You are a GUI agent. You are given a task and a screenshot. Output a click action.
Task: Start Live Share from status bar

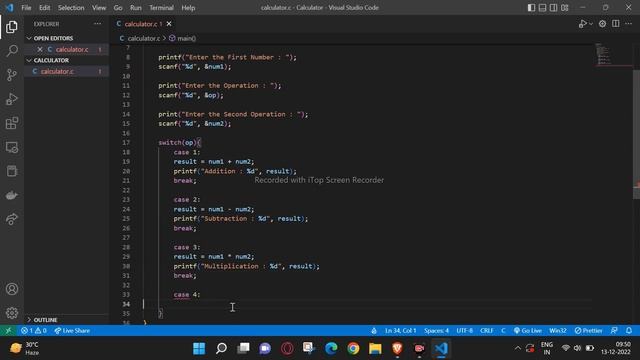coord(72,331)
